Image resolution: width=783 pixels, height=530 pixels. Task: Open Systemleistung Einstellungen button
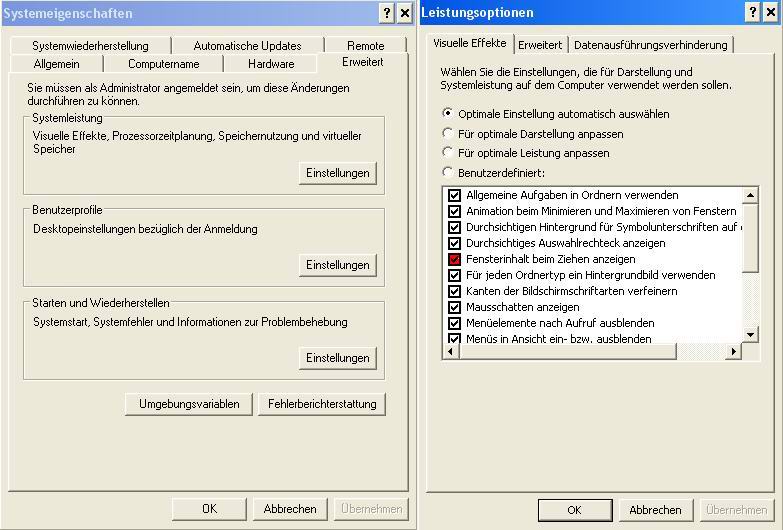click(338, 173)
